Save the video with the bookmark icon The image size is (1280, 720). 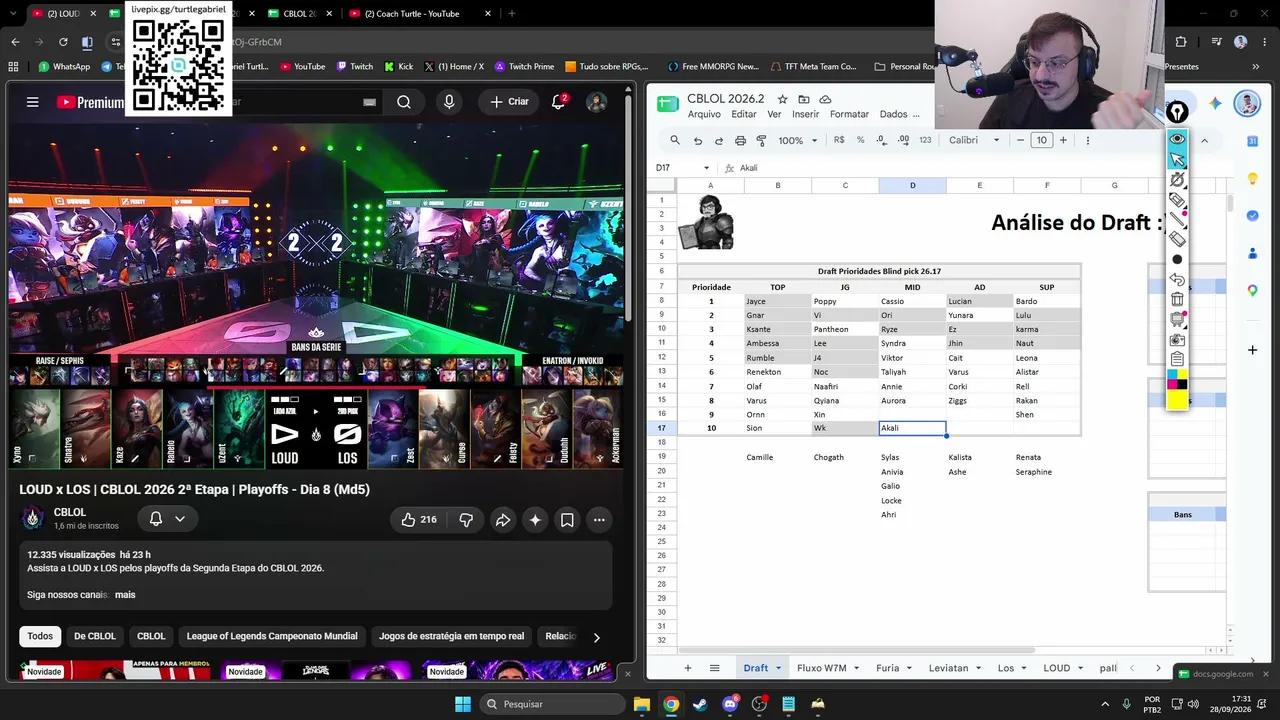(x=567, y=520)
